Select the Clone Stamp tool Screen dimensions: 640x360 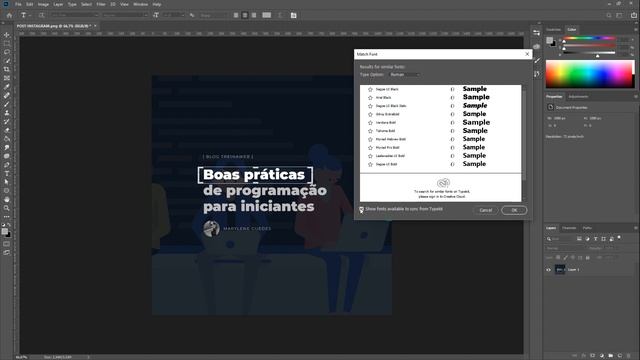pos(7,113)
